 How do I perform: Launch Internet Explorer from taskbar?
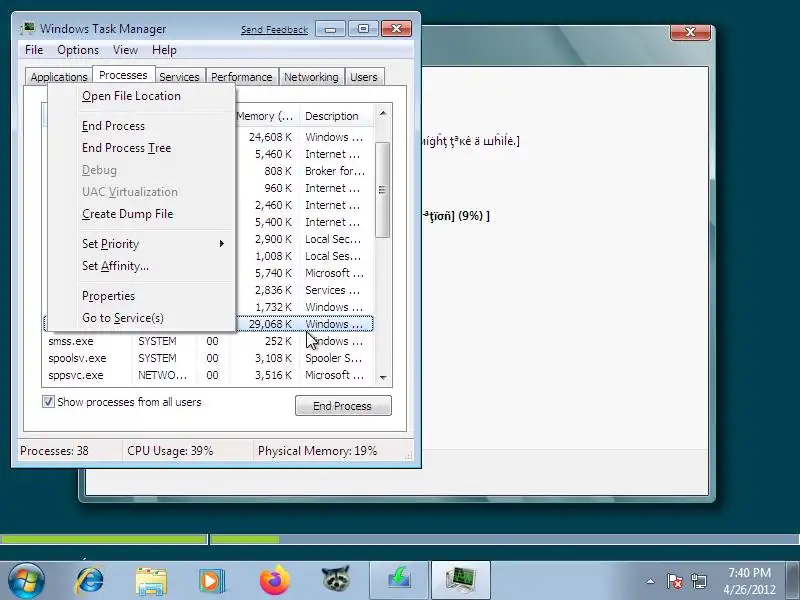[x=89, y=581]
